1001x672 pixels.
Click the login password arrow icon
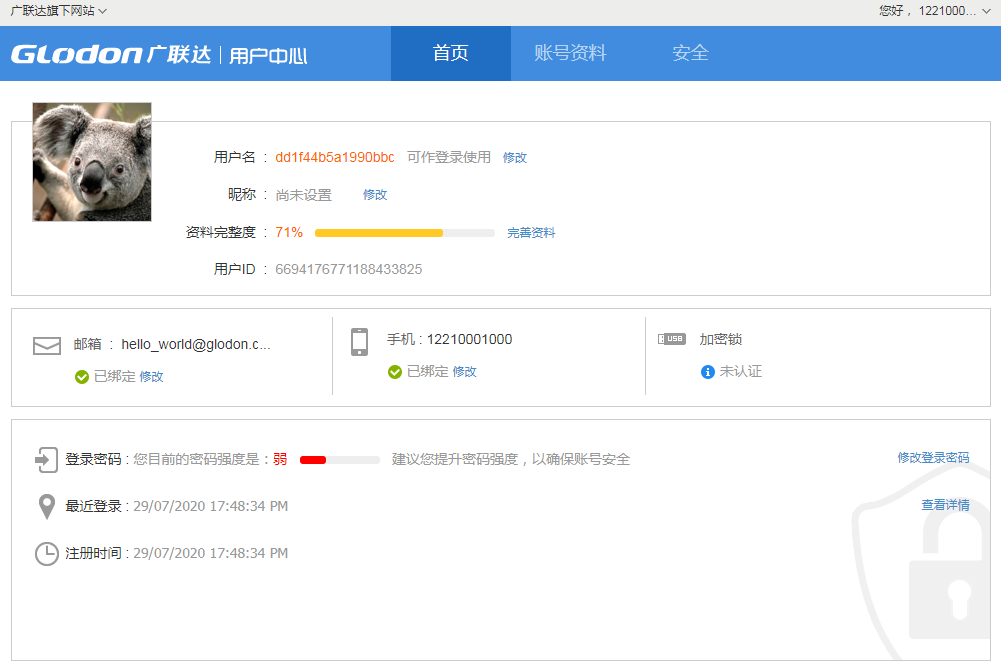click(x=46, y=459)
